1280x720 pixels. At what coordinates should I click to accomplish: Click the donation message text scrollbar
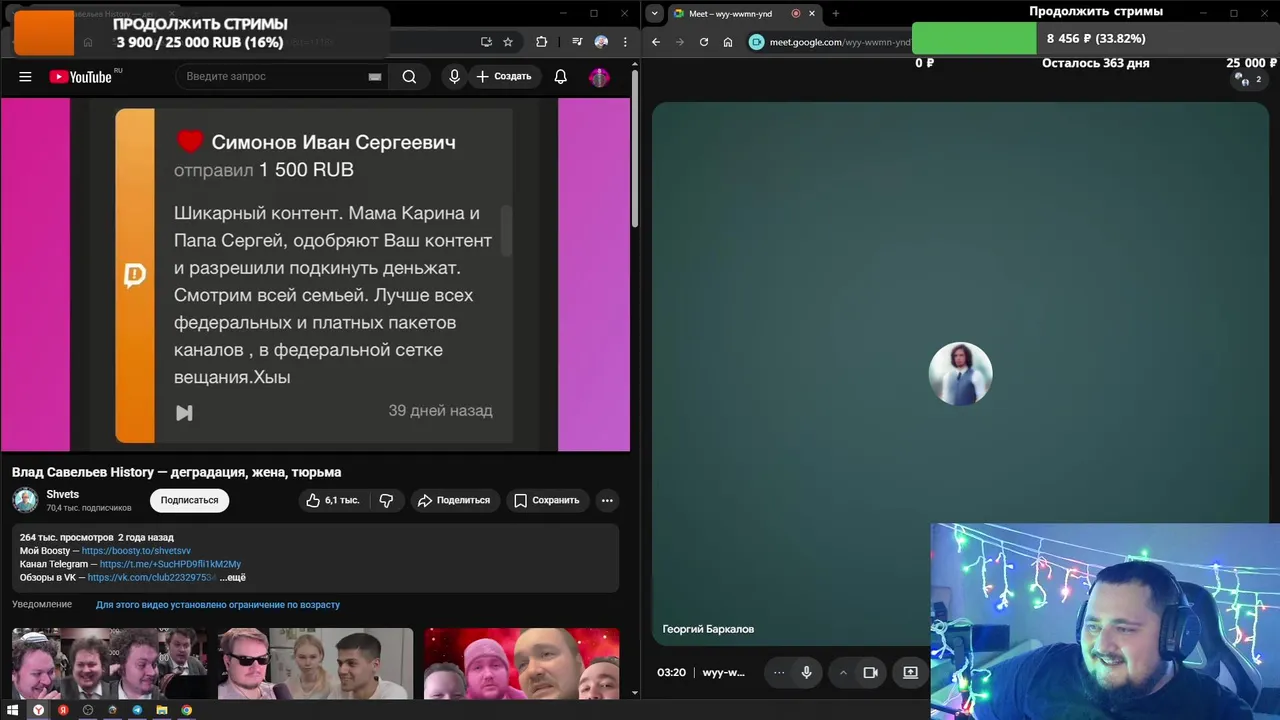[x=506, y=230]
